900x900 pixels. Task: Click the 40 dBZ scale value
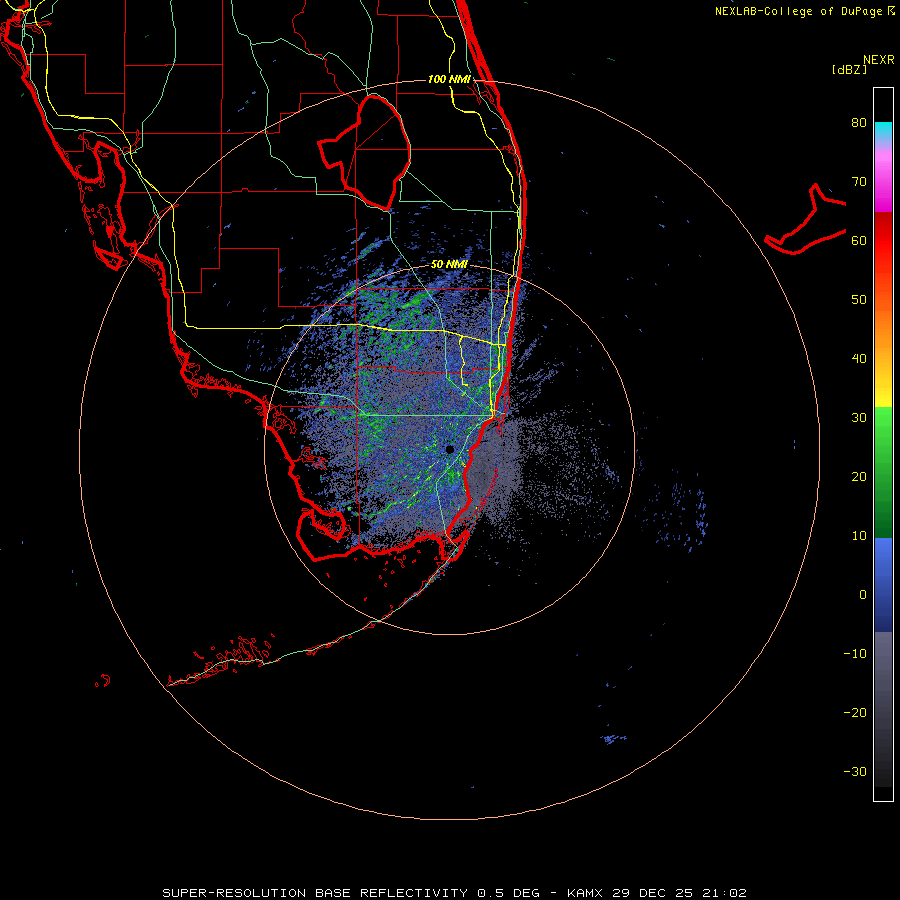[859, 359]
